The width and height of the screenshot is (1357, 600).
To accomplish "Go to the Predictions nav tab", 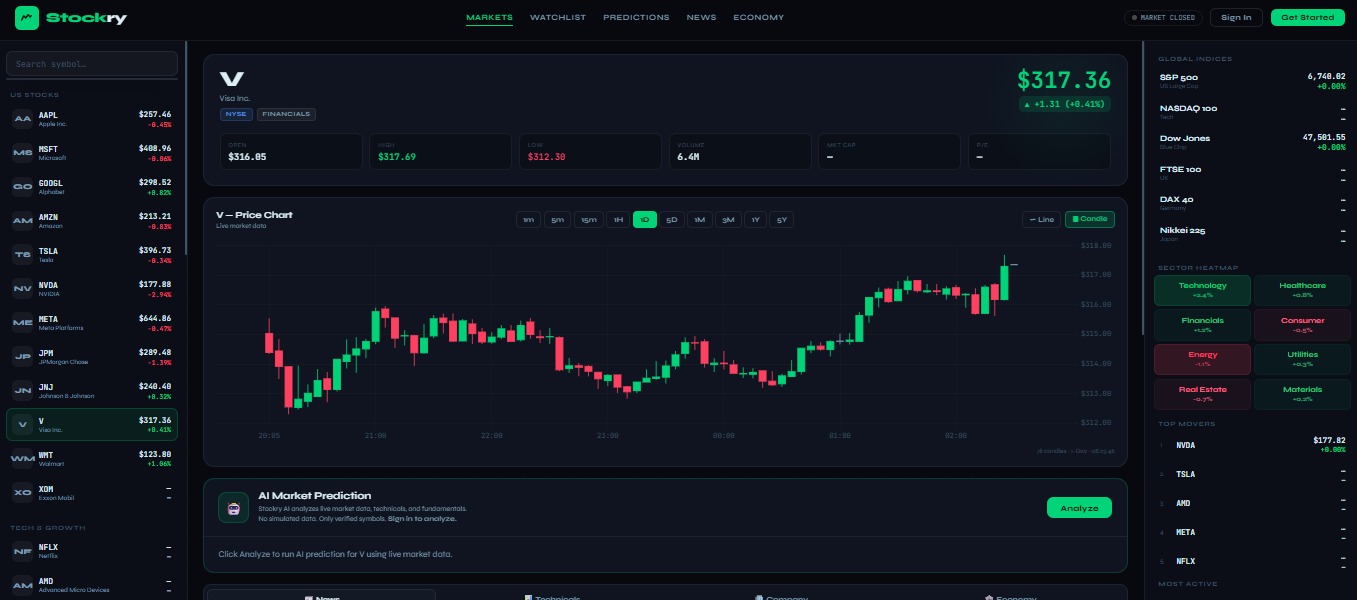I will (636, 17).
